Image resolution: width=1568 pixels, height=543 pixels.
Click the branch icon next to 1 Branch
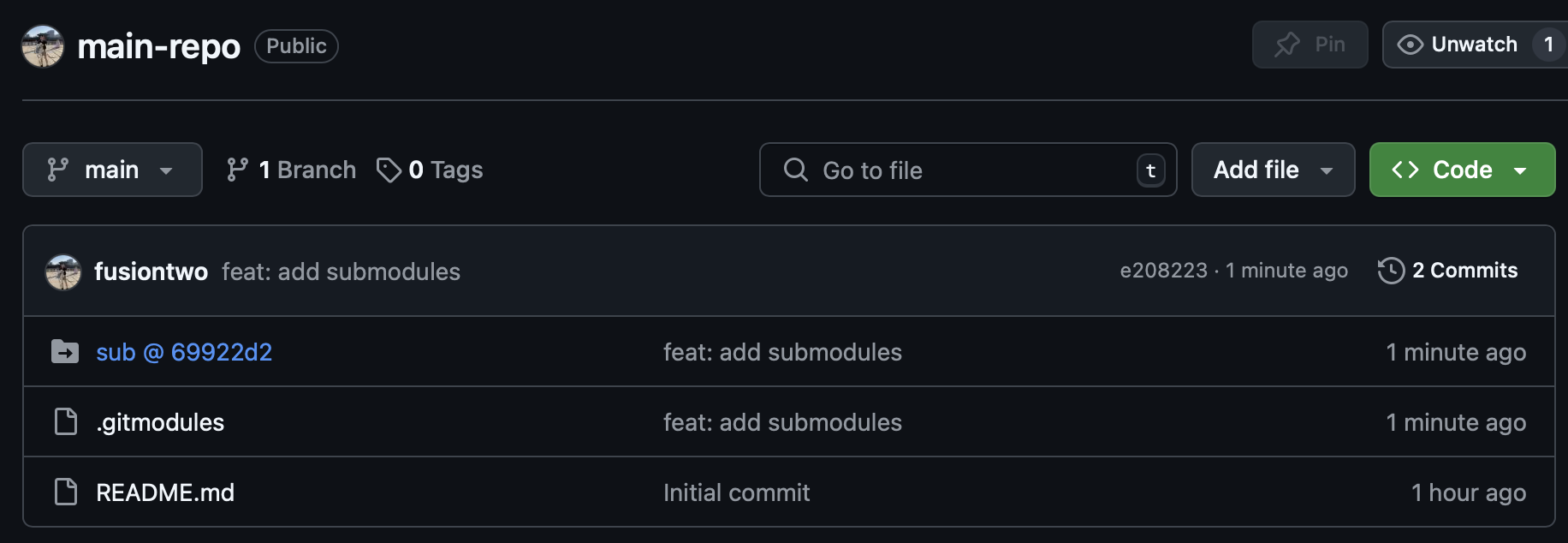[x=237, y=170]
